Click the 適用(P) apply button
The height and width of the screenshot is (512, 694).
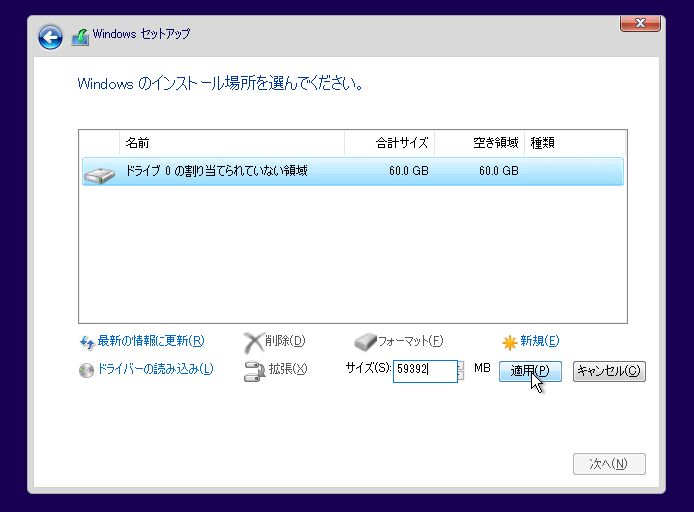pos(530,371)
